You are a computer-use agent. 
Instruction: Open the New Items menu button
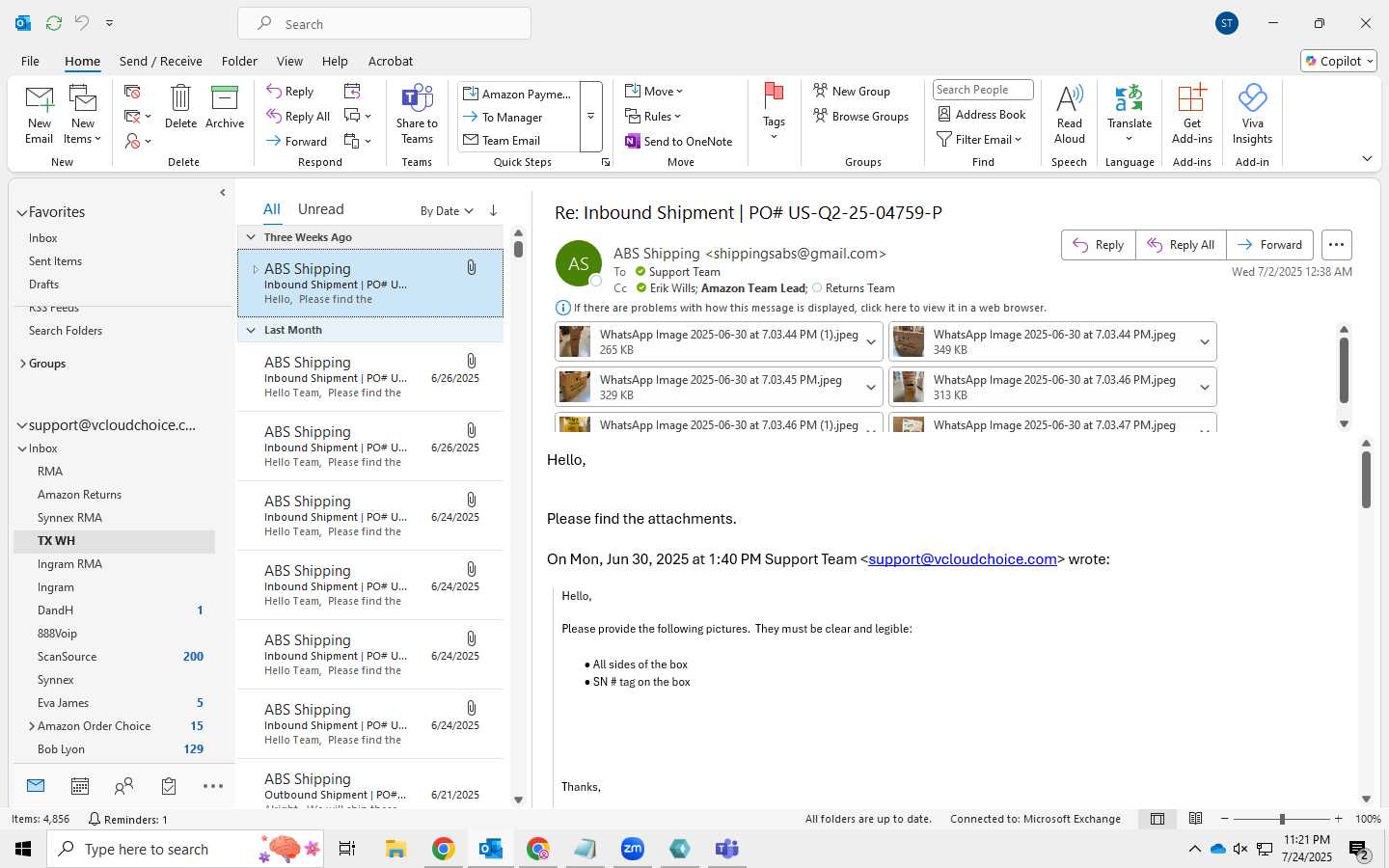coord(83,115)
